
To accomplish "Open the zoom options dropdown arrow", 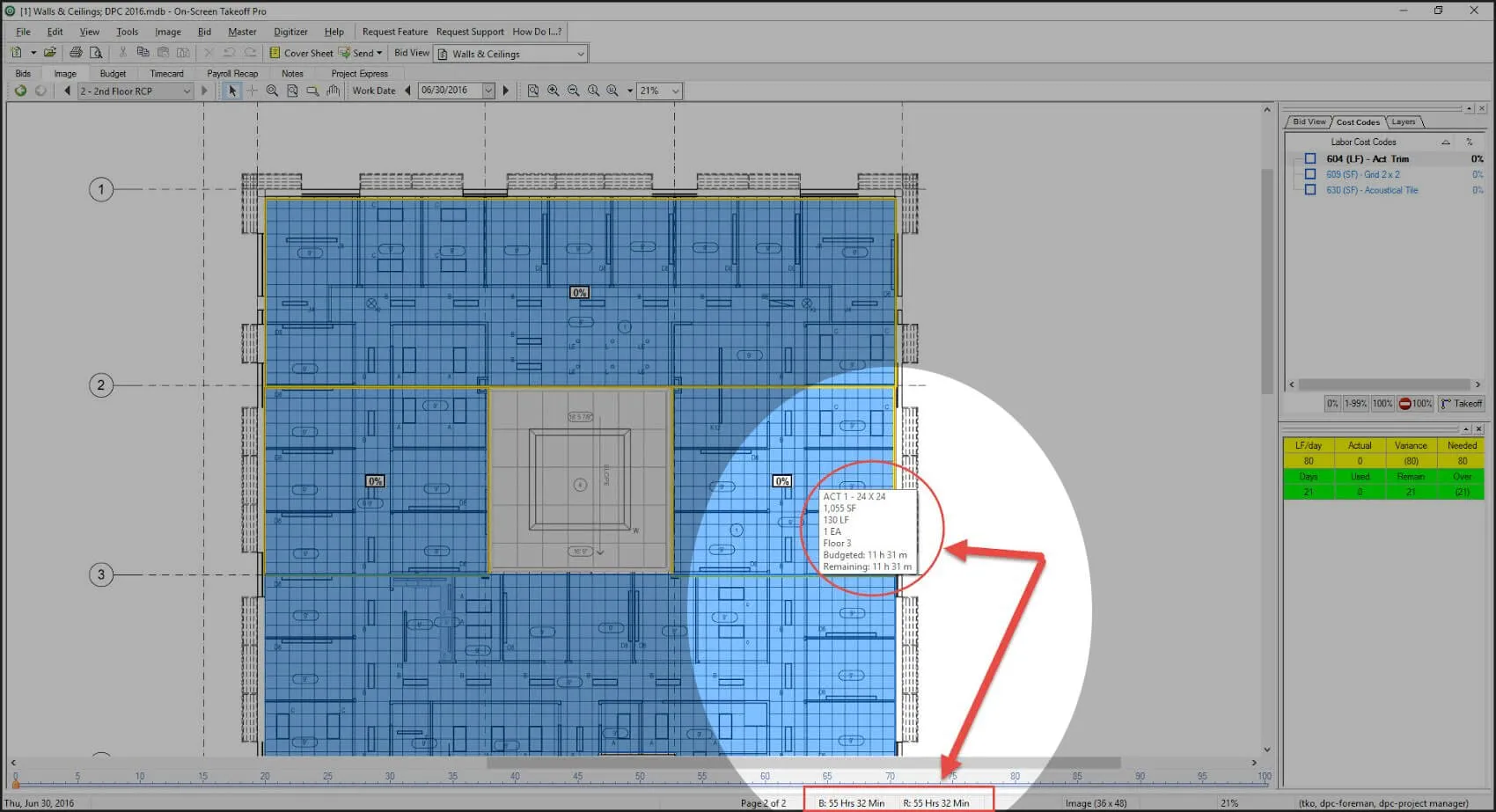I will pos(630,91).
